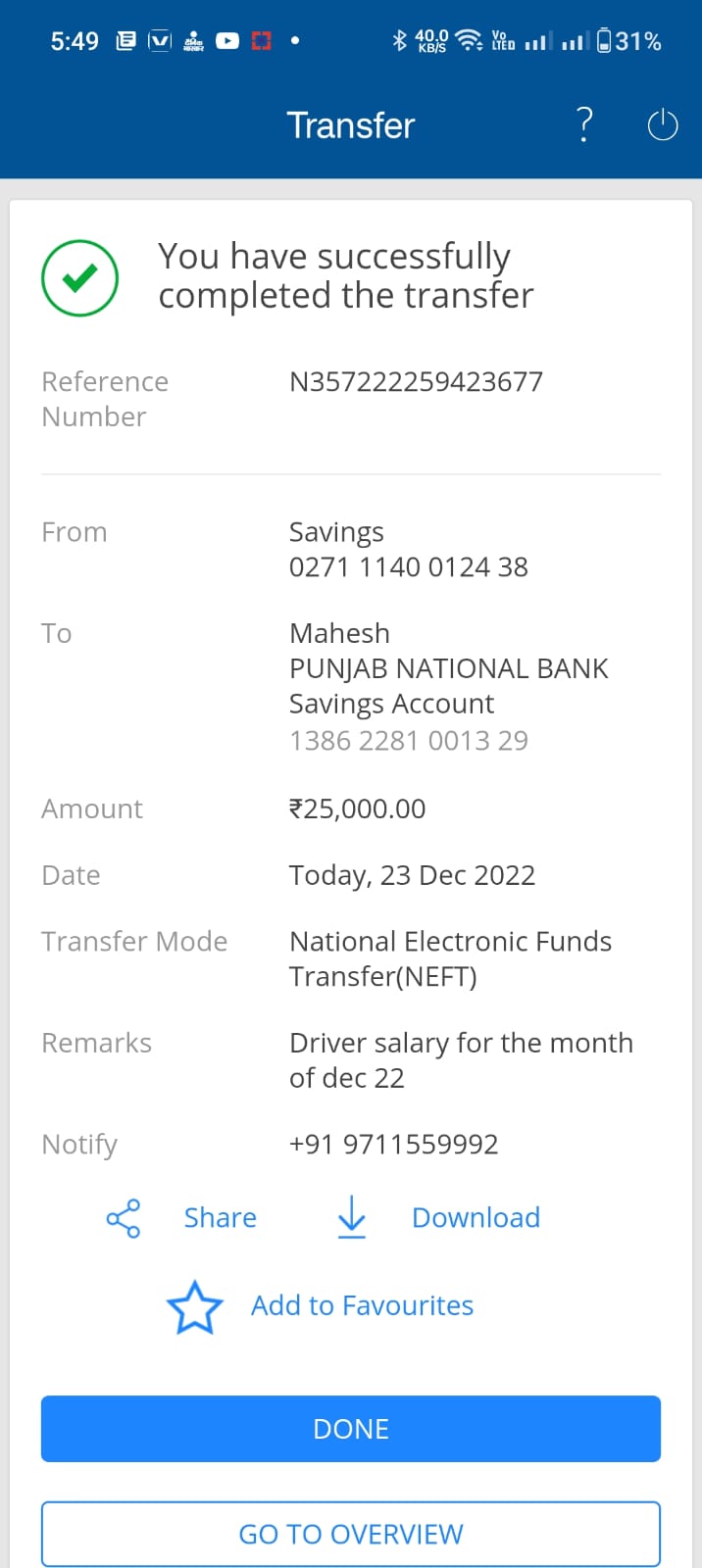
Task: Tap the reference number N357222259423677
Action: point(416,381)
